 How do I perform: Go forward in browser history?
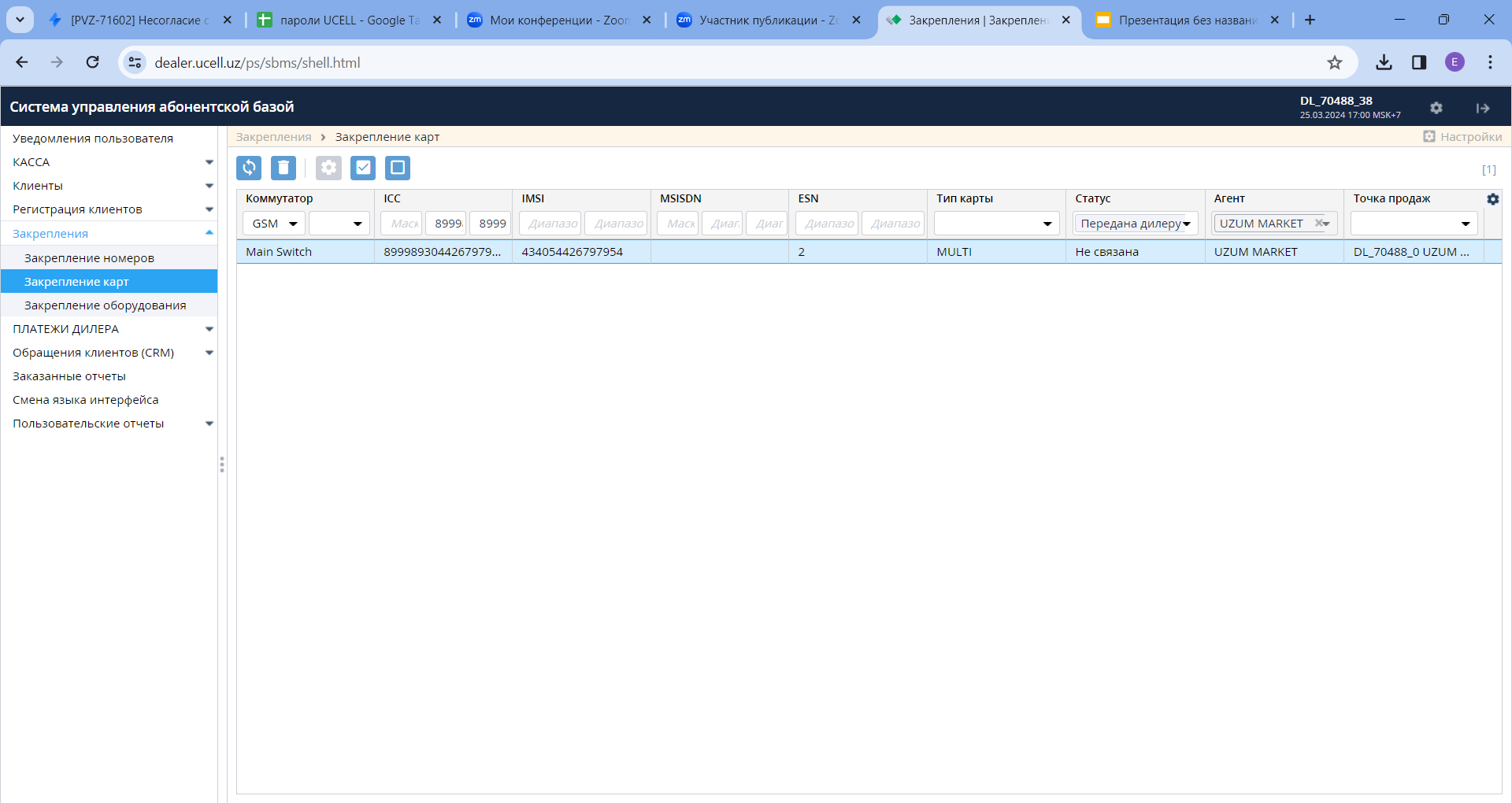[57, 63]
